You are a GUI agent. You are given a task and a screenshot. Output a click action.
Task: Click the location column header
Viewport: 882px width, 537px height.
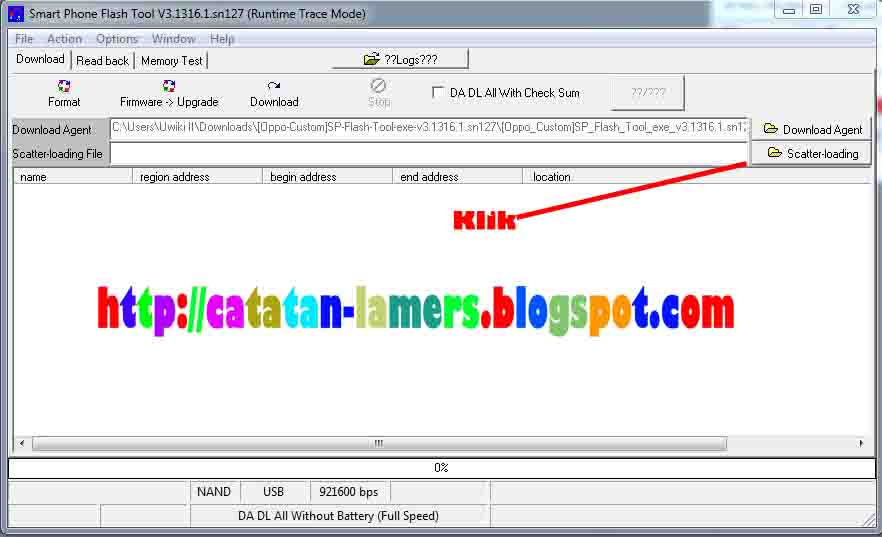696,177
